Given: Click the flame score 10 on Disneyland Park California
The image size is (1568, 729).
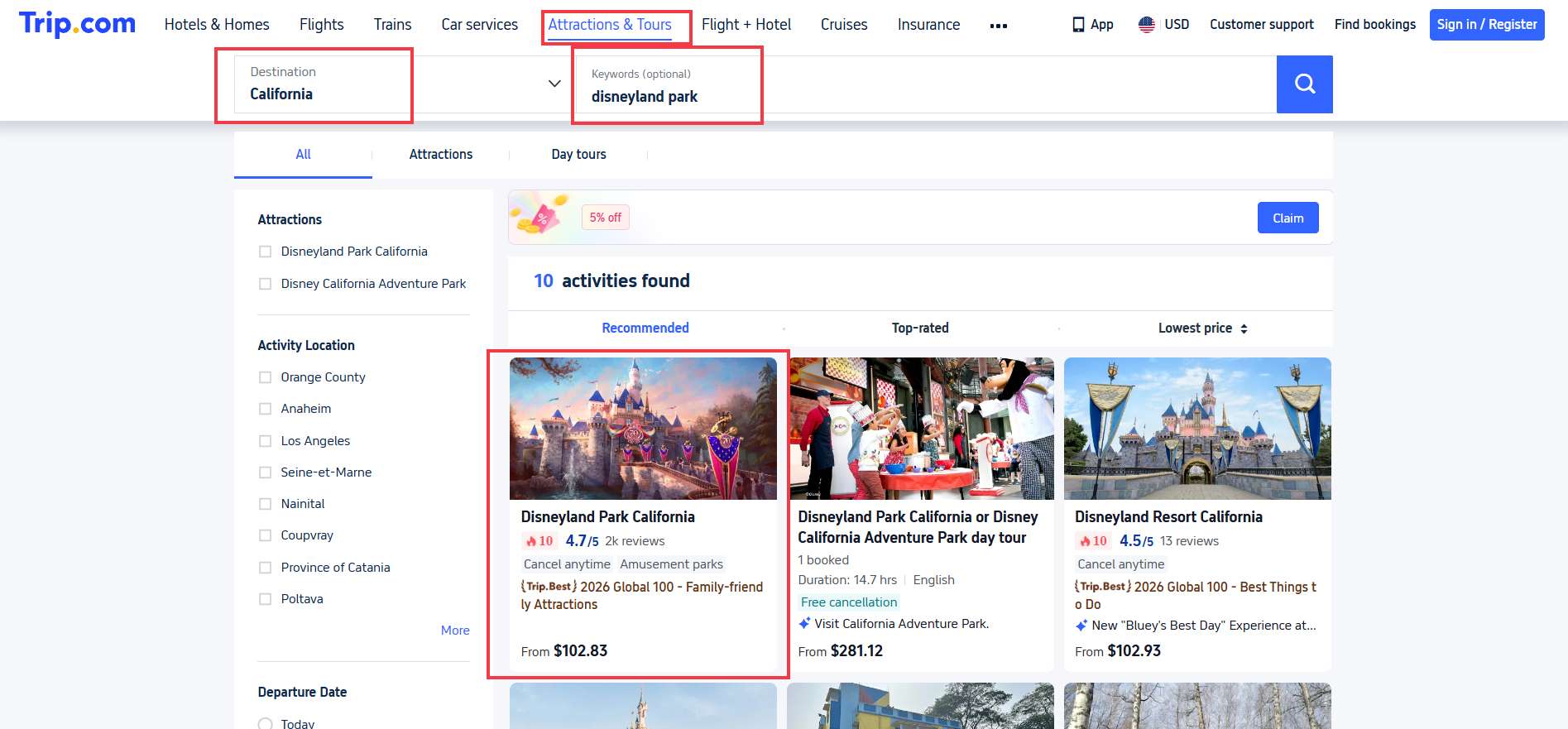Looking at the screenshot, I should click(539, 541).
